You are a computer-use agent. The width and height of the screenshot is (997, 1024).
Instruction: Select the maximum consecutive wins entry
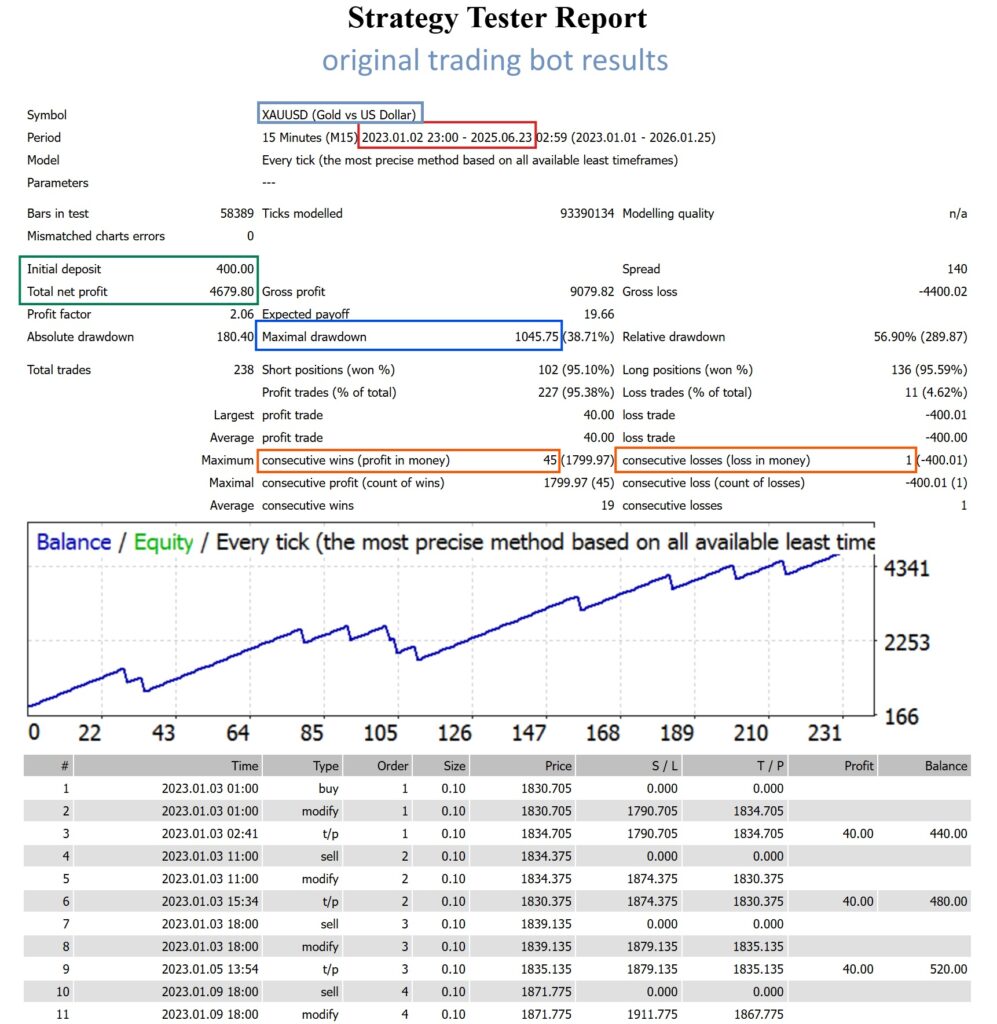[407, 460]
